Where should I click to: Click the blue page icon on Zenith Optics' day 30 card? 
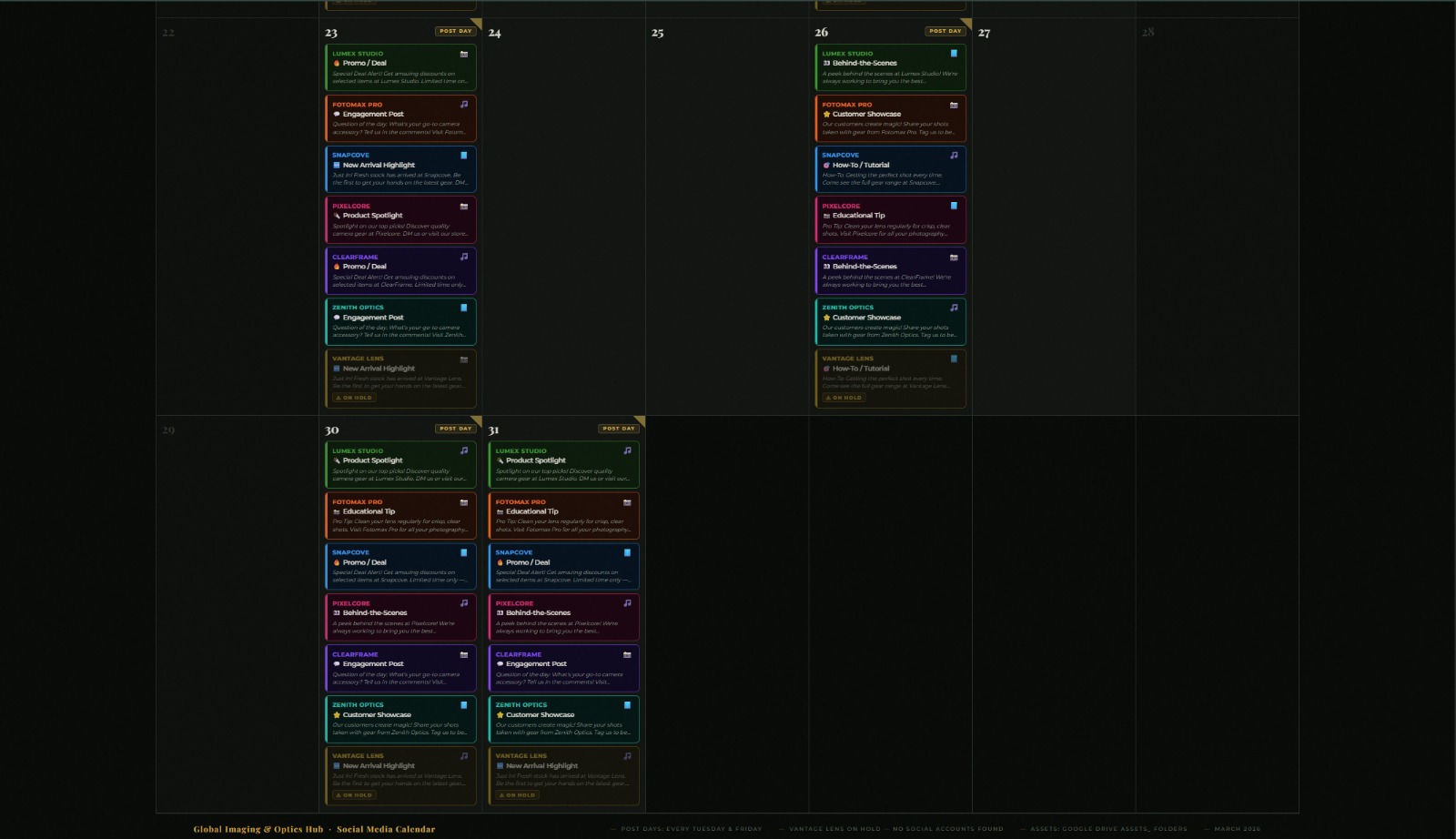463,704
